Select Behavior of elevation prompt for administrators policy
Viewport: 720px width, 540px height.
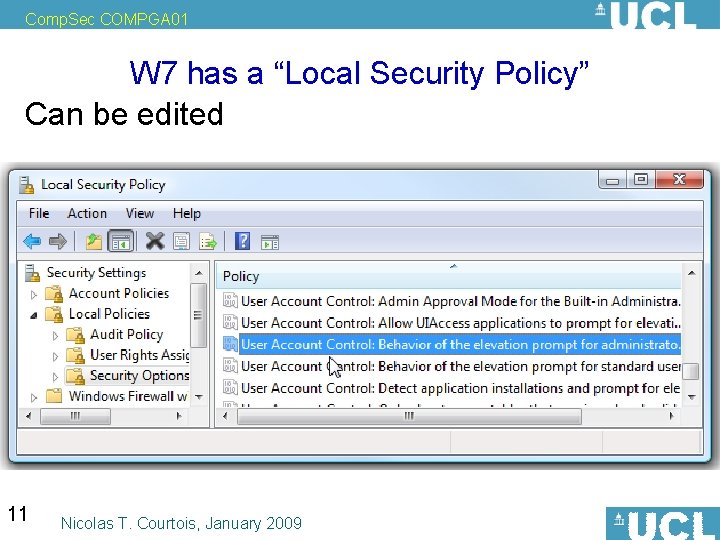(x=460, y=344)
